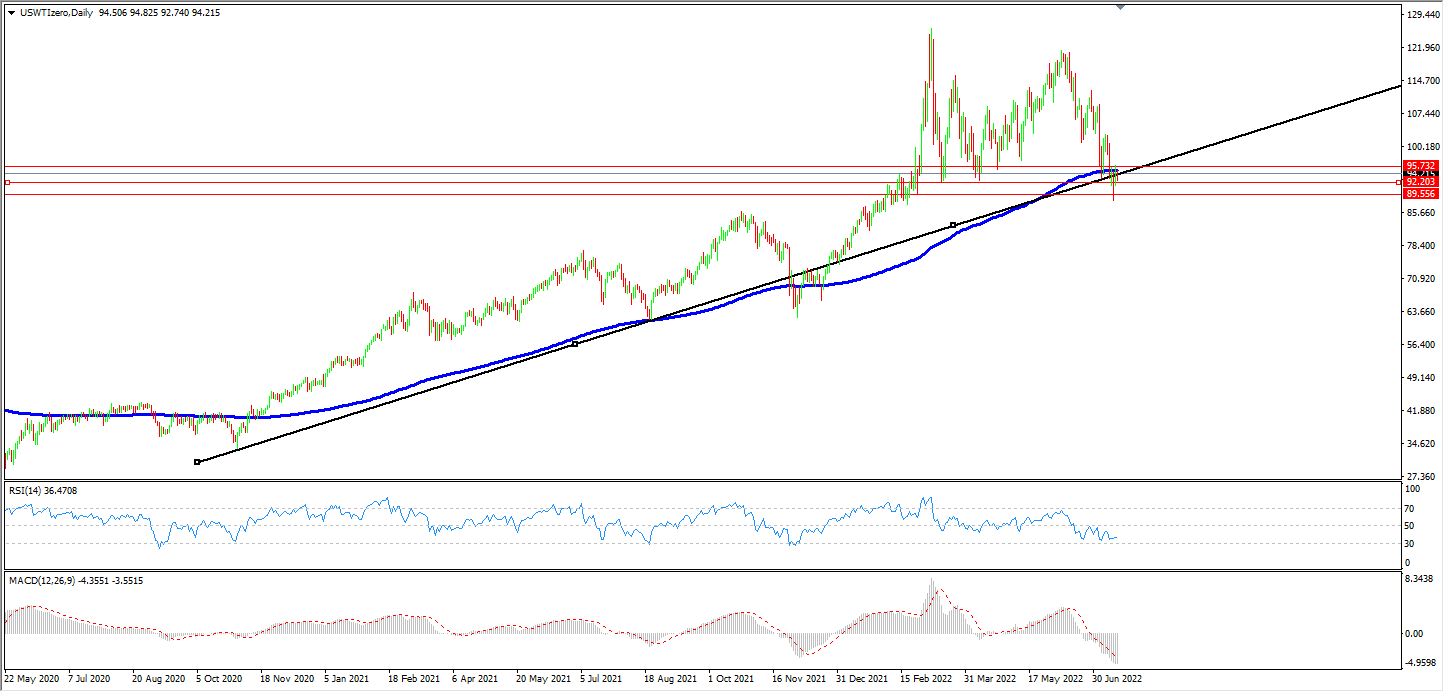The height and width of the screenshot is (692, 1444).
Task: Select the trendline's upper anchor point
Action: [x=953, y=225]
